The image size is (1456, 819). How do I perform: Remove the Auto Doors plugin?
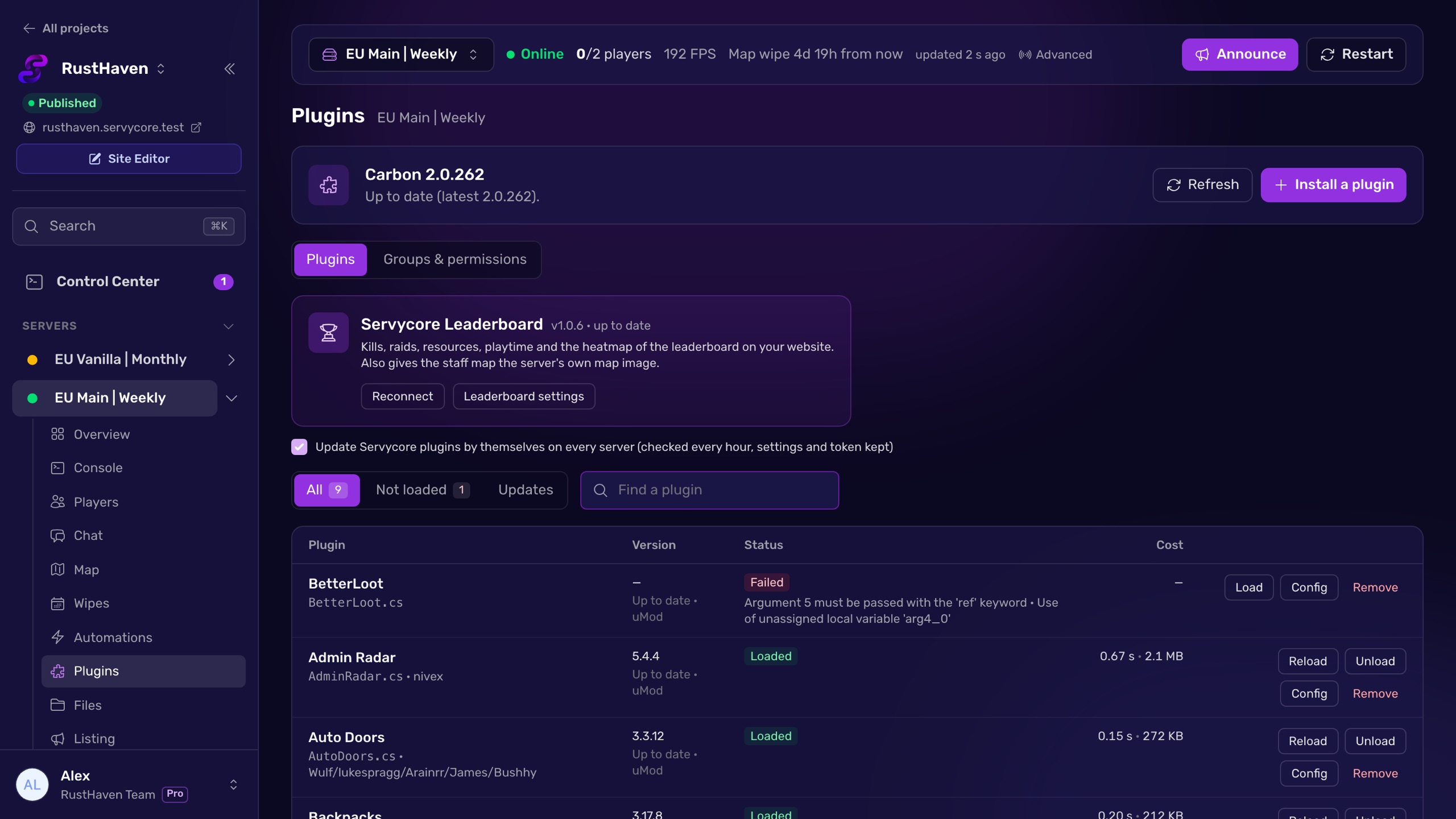1375,773
